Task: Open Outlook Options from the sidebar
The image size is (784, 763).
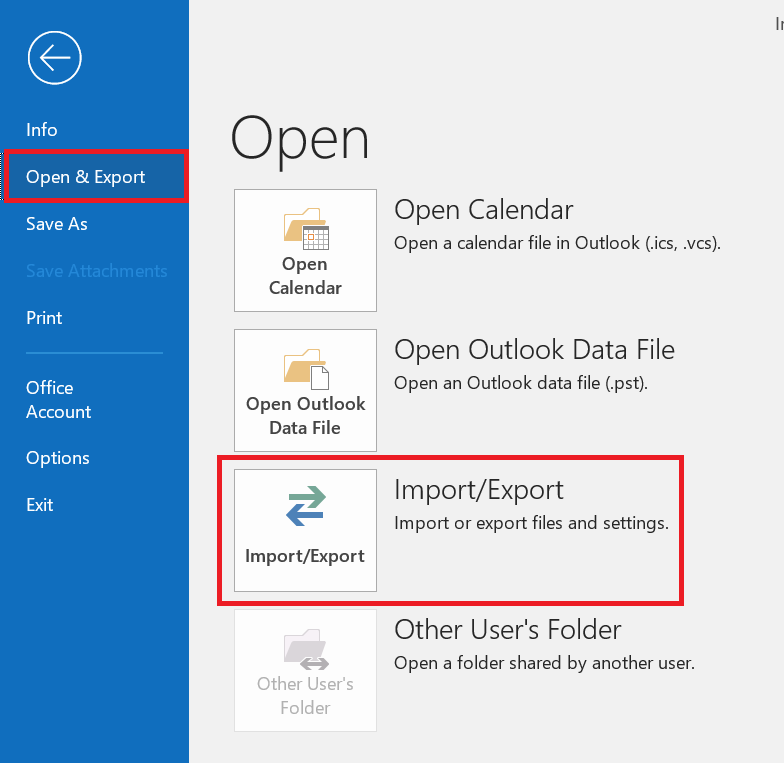Action: [58, 458]
